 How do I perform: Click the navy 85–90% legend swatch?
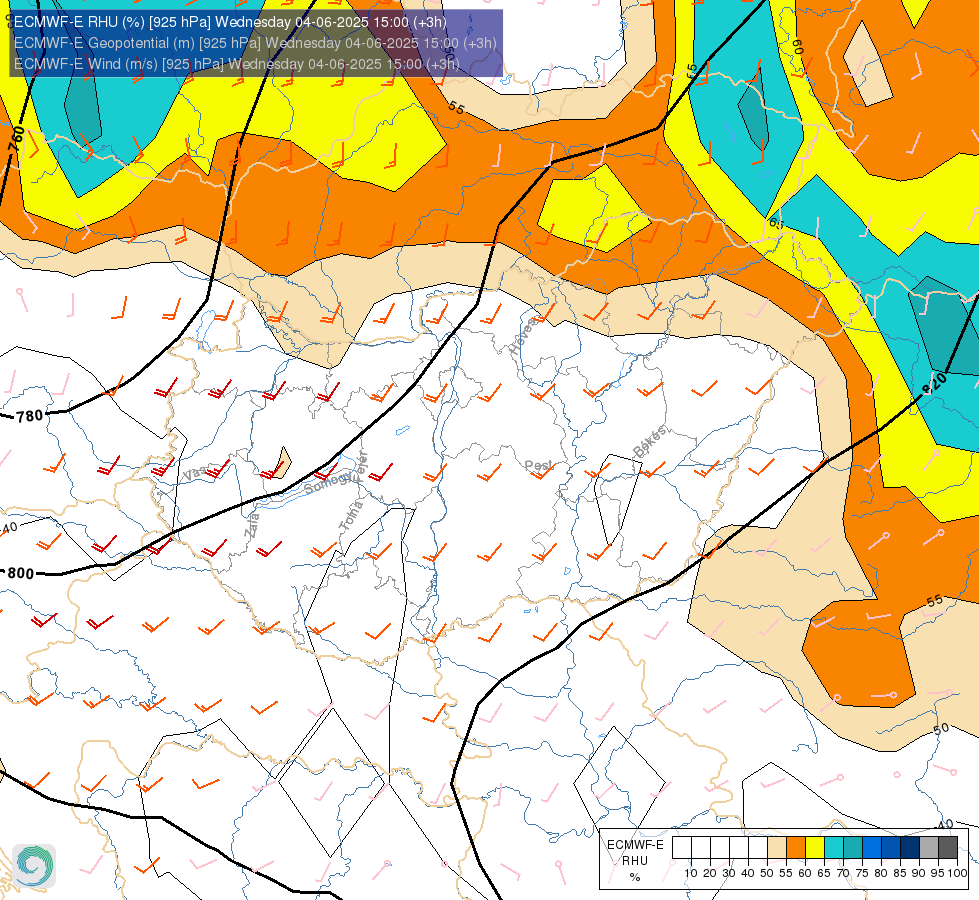pyautogui.click(x=910, y=848)
